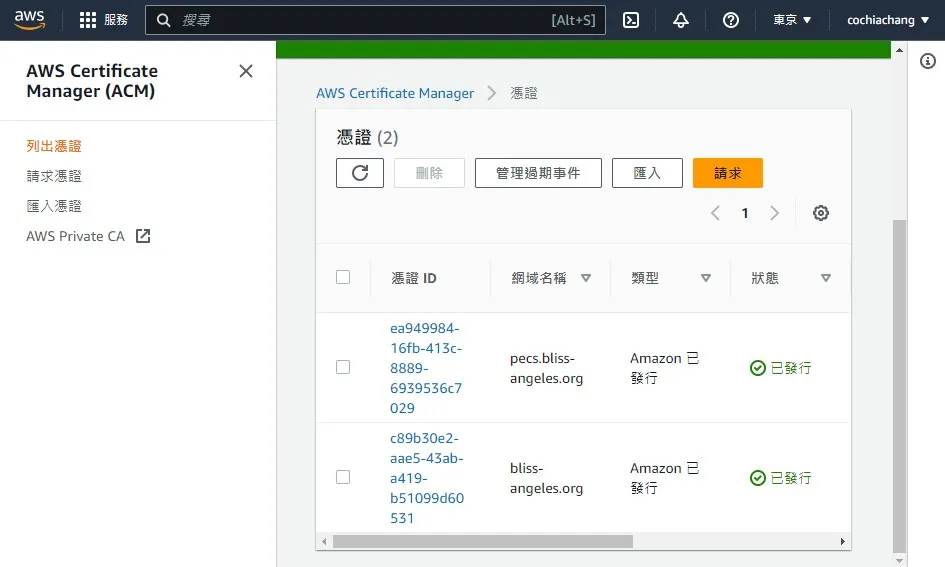Screen dimensions: 945x567
Task: Click the search magnifier icon
Action: click(x=163, y=20)
